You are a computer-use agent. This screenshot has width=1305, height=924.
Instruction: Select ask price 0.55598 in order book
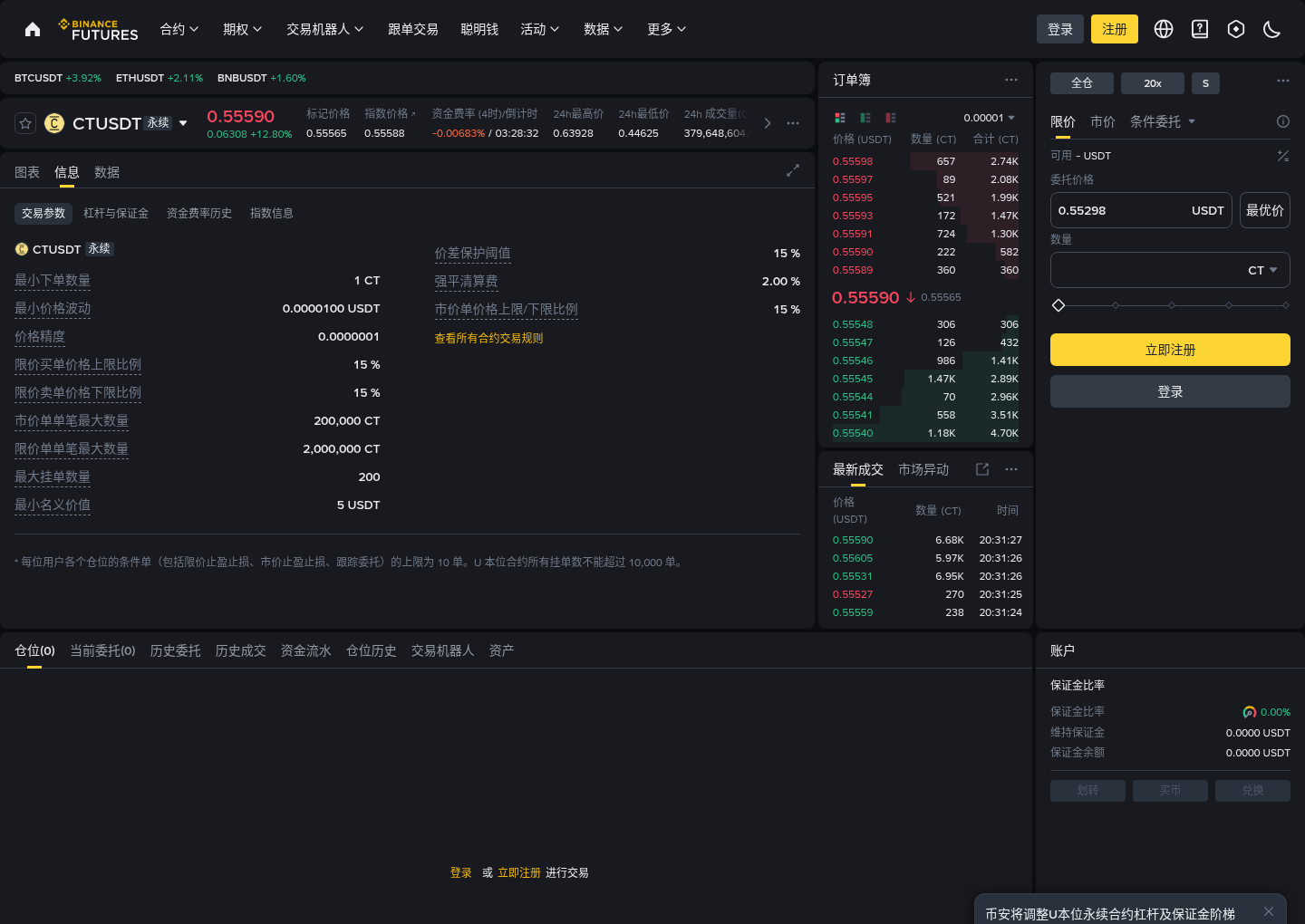coord(853,161)
